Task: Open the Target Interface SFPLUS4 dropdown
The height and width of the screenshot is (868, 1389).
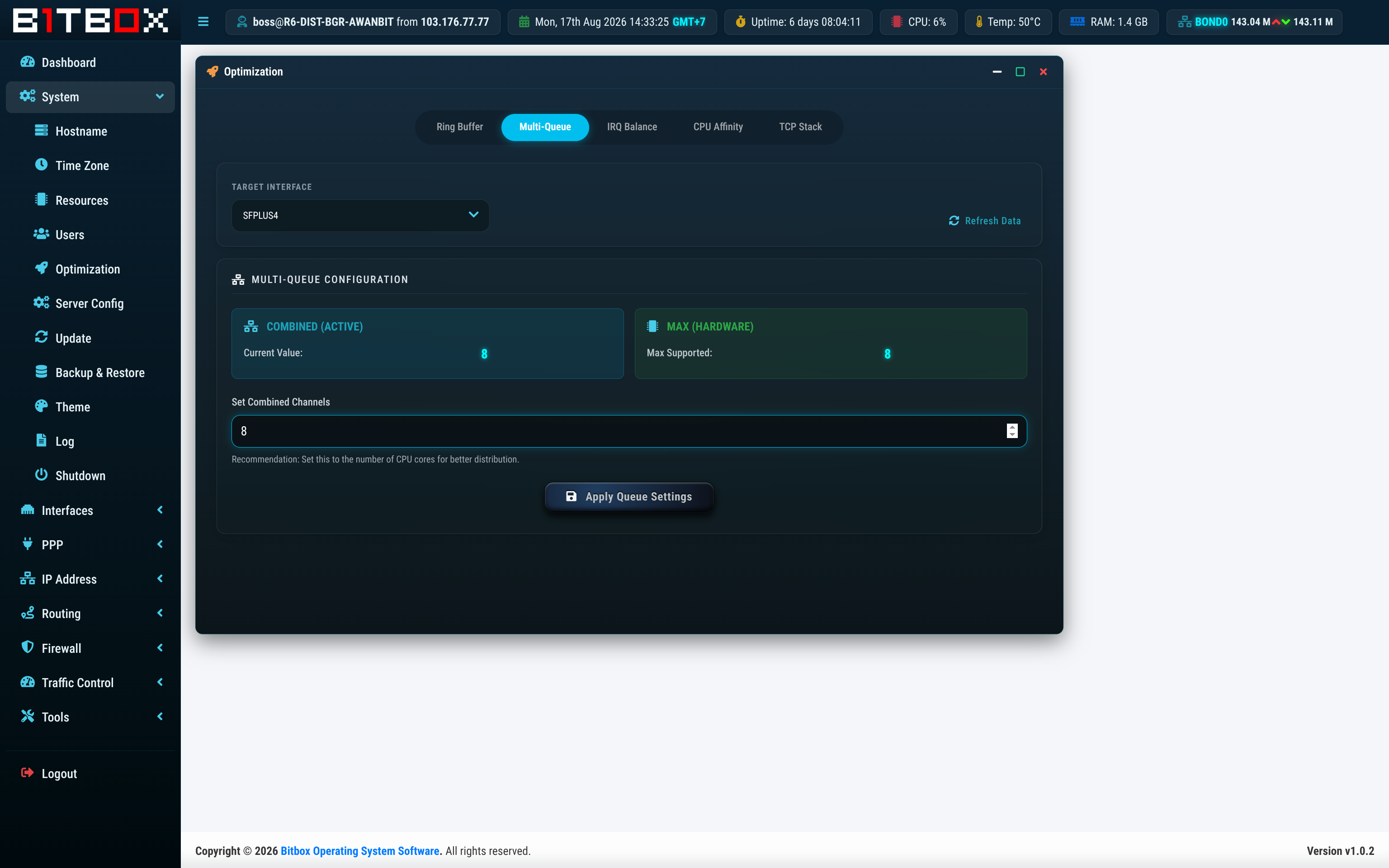Action: point(360,215)
